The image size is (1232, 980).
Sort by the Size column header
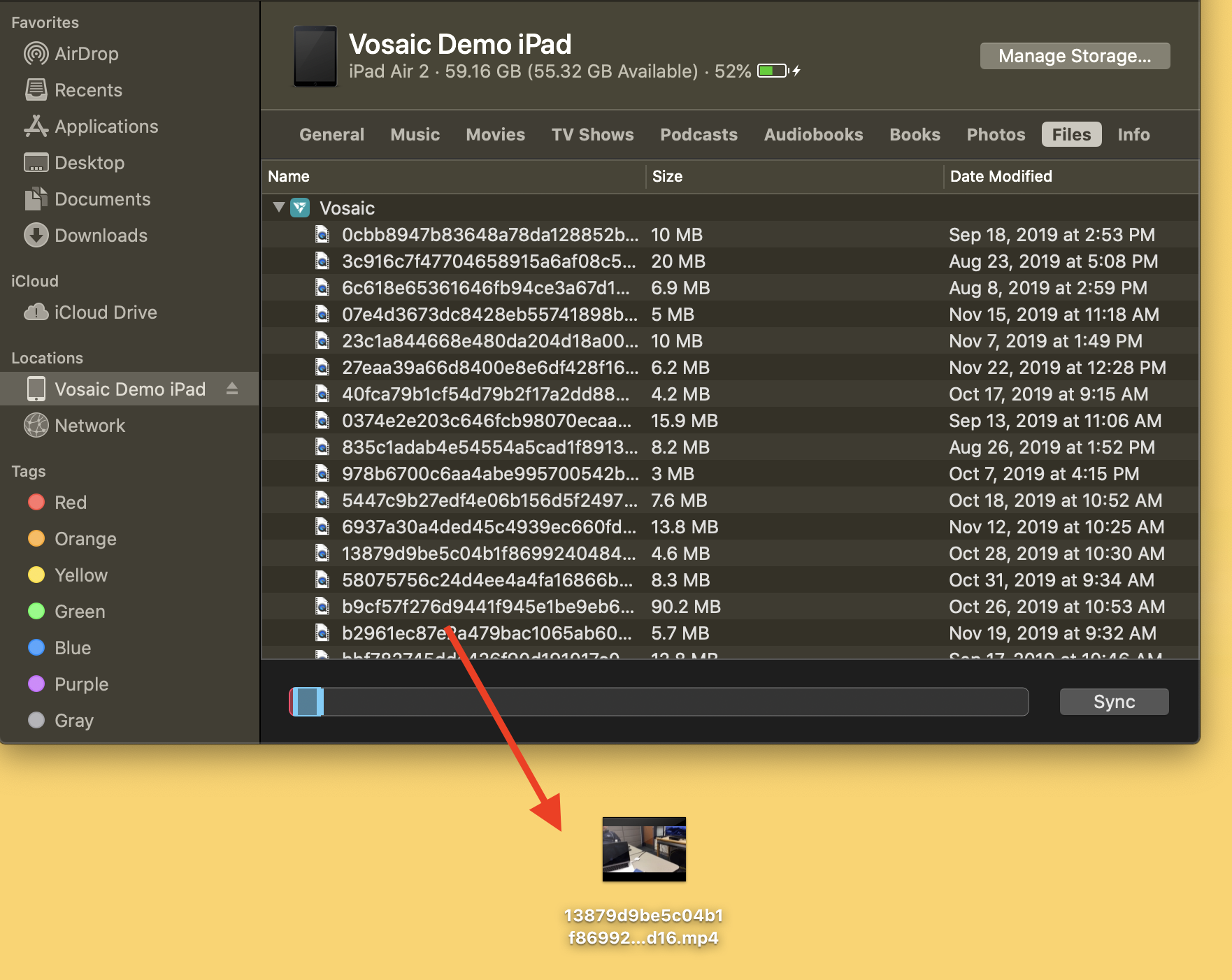click(x=794, y=176)
